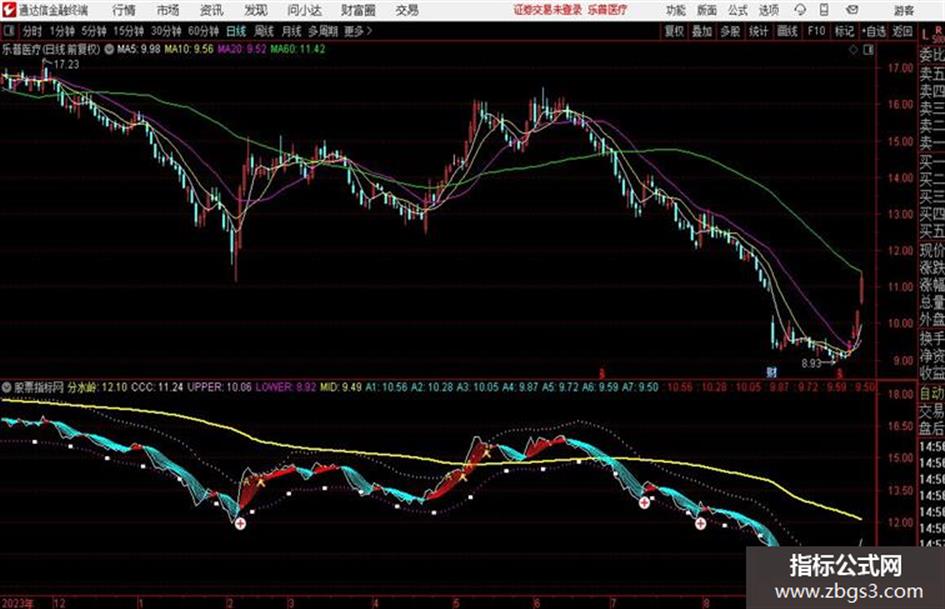Open the 市场 menu

pos(168,10)
